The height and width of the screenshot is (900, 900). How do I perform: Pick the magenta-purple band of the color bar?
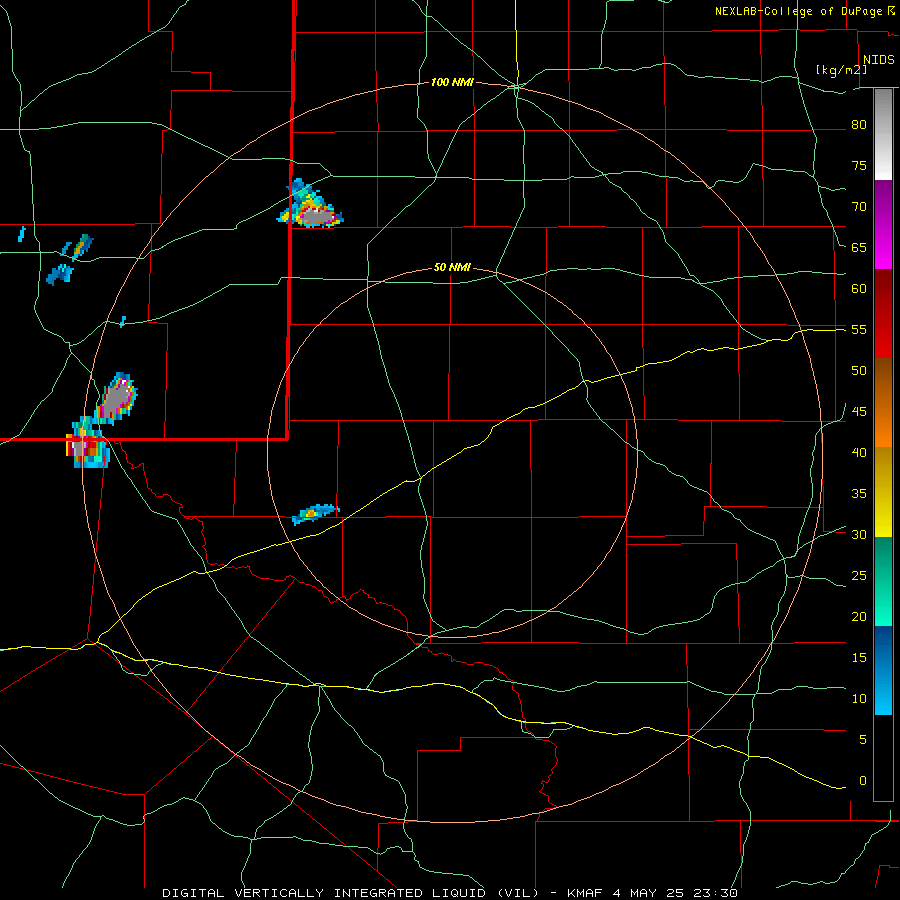tap(883, 224)
